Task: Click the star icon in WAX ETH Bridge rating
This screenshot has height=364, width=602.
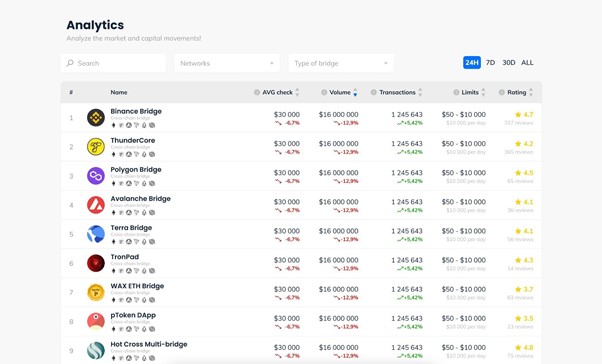Action: pos(518,289)
